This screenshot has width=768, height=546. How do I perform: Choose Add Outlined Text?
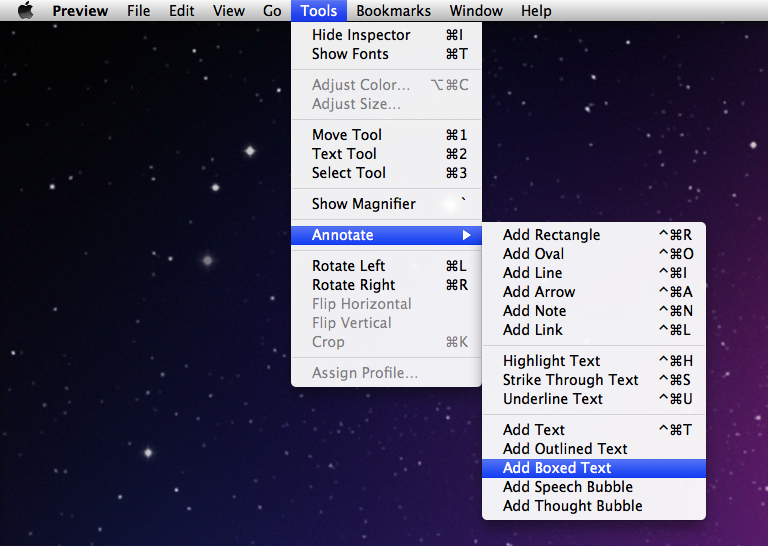pyautogui.click(x=594, y=450)
